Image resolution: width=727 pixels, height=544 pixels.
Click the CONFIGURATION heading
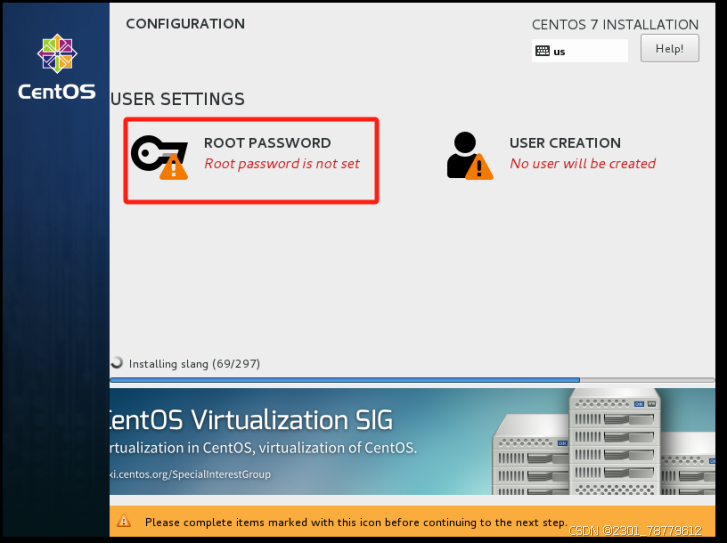pos(185,24)
